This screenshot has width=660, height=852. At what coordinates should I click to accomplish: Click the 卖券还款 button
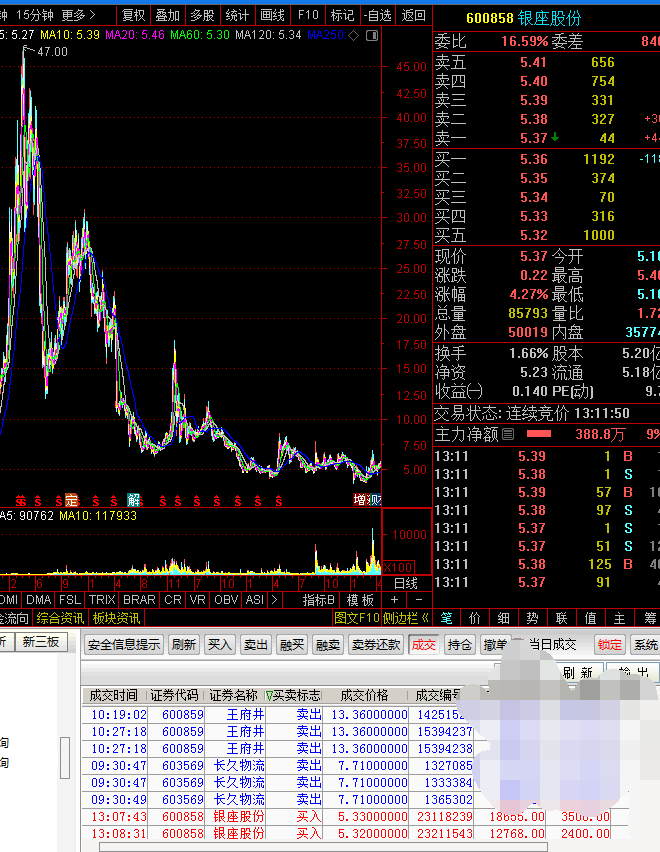[x=376, y=645]
